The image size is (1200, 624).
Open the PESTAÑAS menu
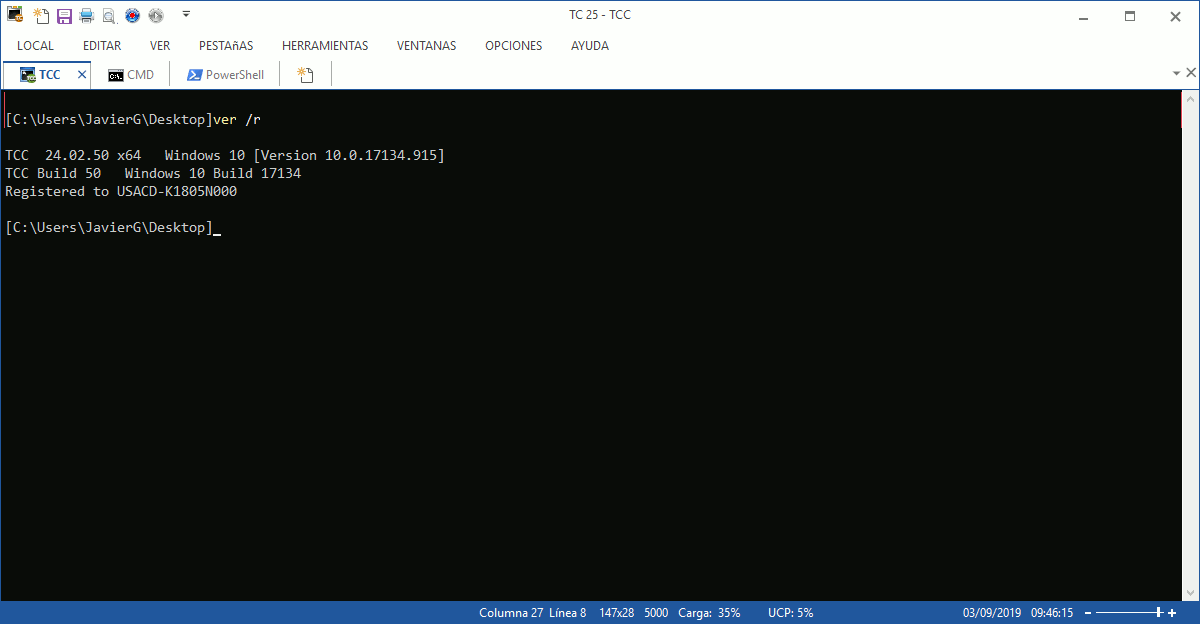226,46
